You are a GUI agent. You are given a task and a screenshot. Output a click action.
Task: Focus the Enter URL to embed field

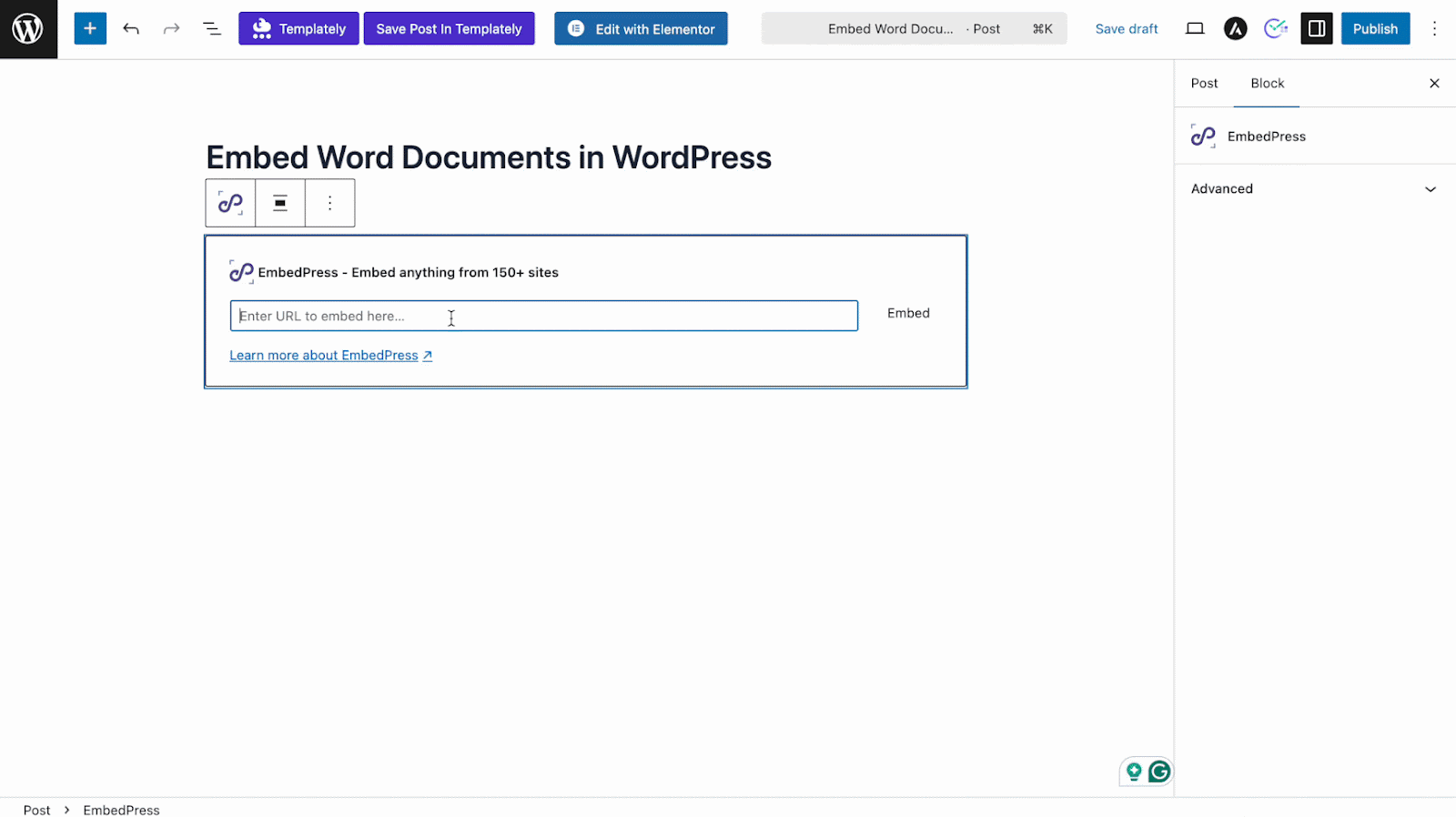(544, 316)
